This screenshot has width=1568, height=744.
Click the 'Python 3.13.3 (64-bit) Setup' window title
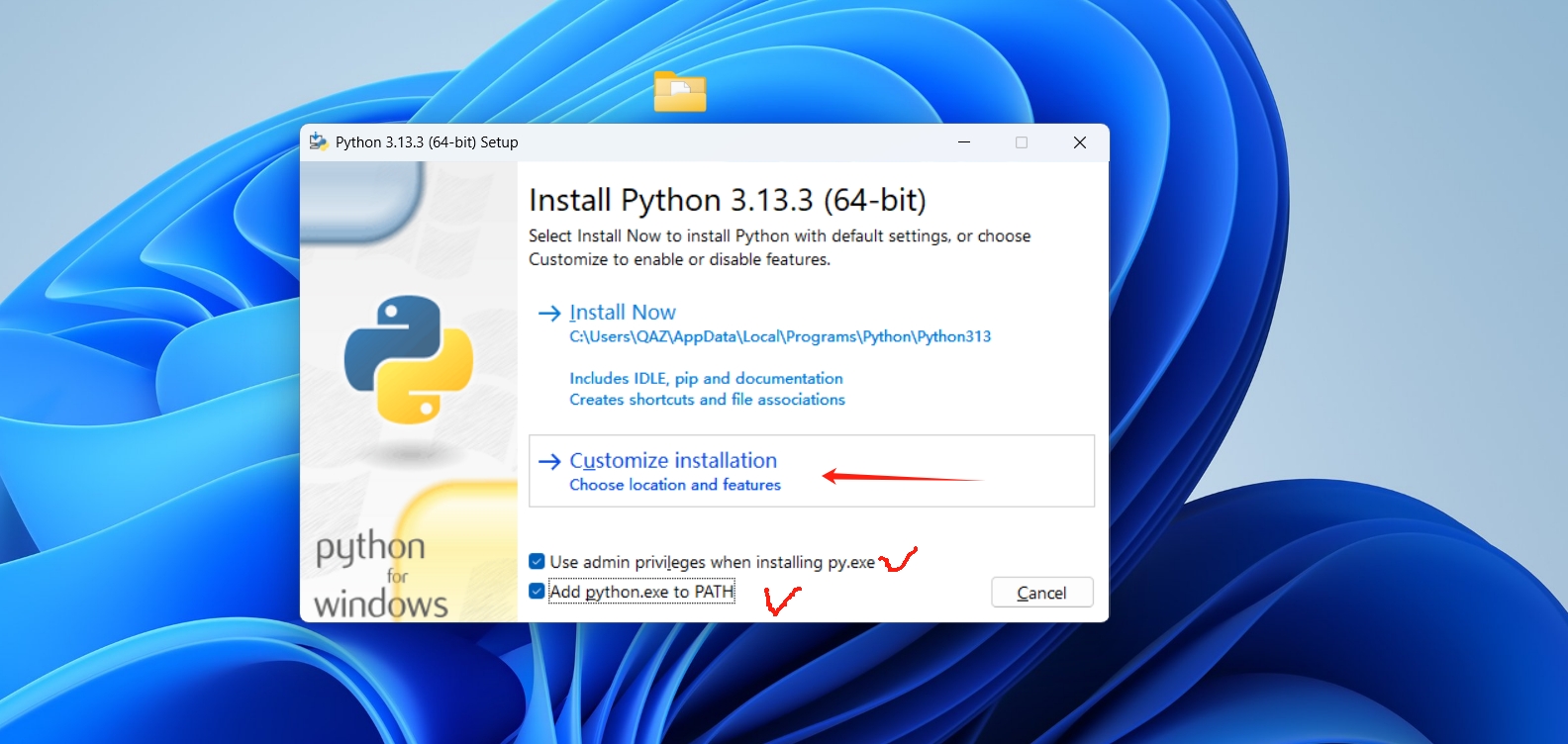click(x=427, y=142)
